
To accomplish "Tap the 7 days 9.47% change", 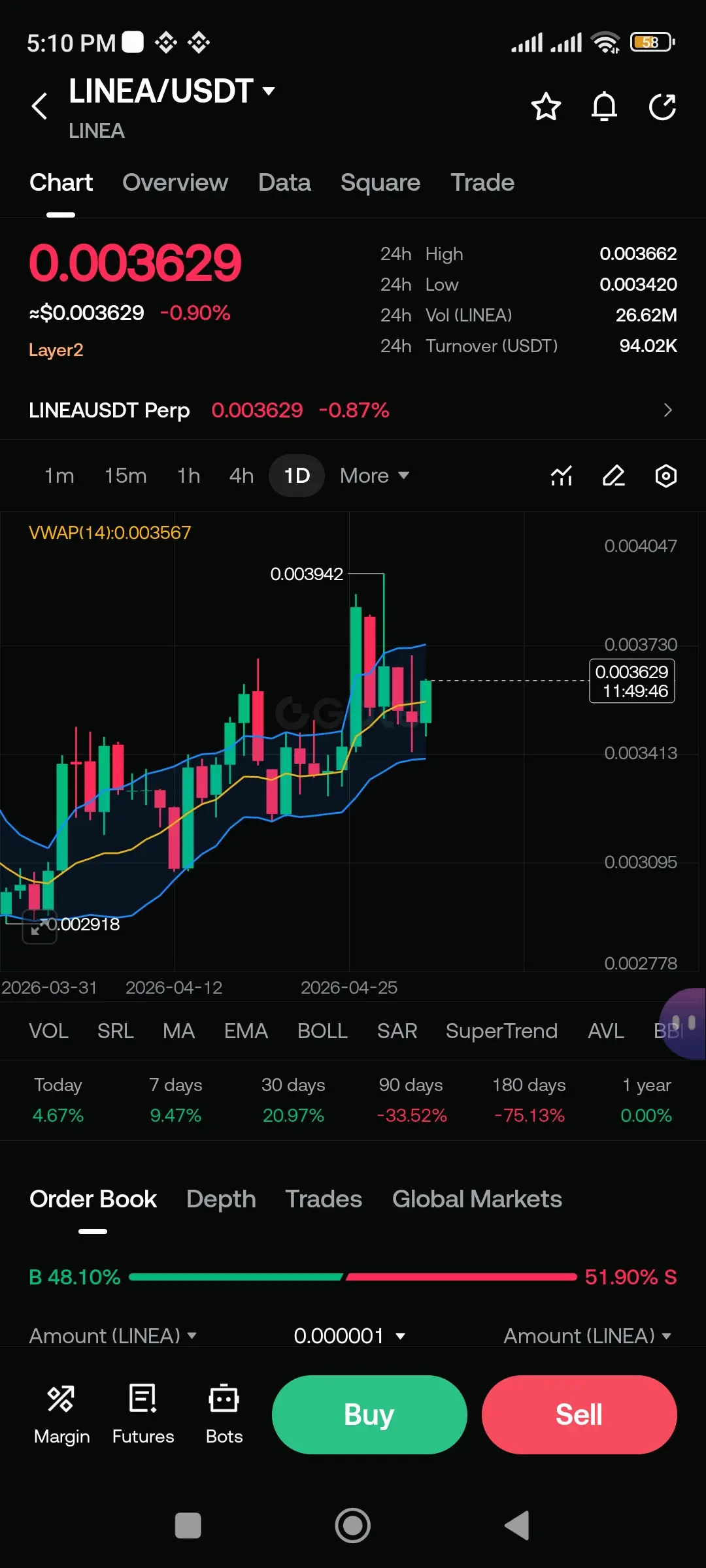I will [x=175, y=1100].
